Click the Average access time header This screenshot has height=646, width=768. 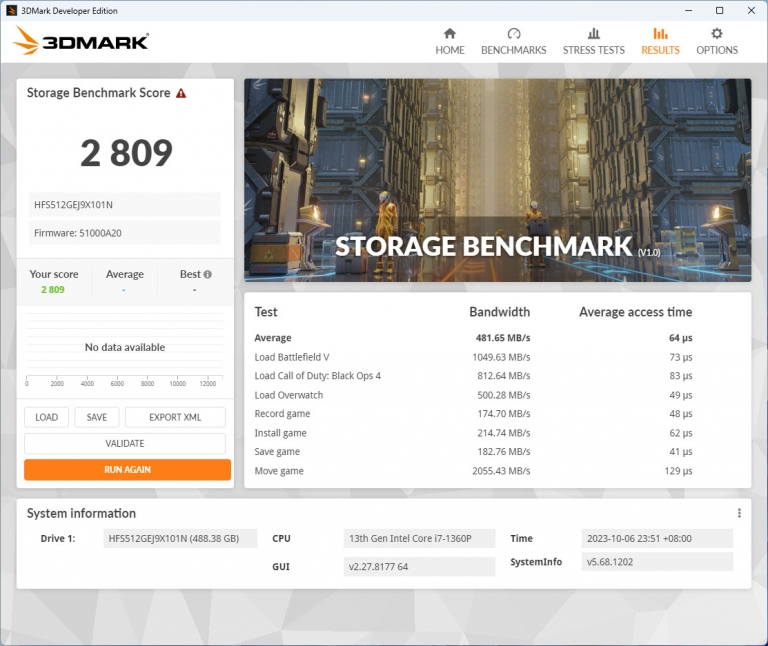coord(636,312)
